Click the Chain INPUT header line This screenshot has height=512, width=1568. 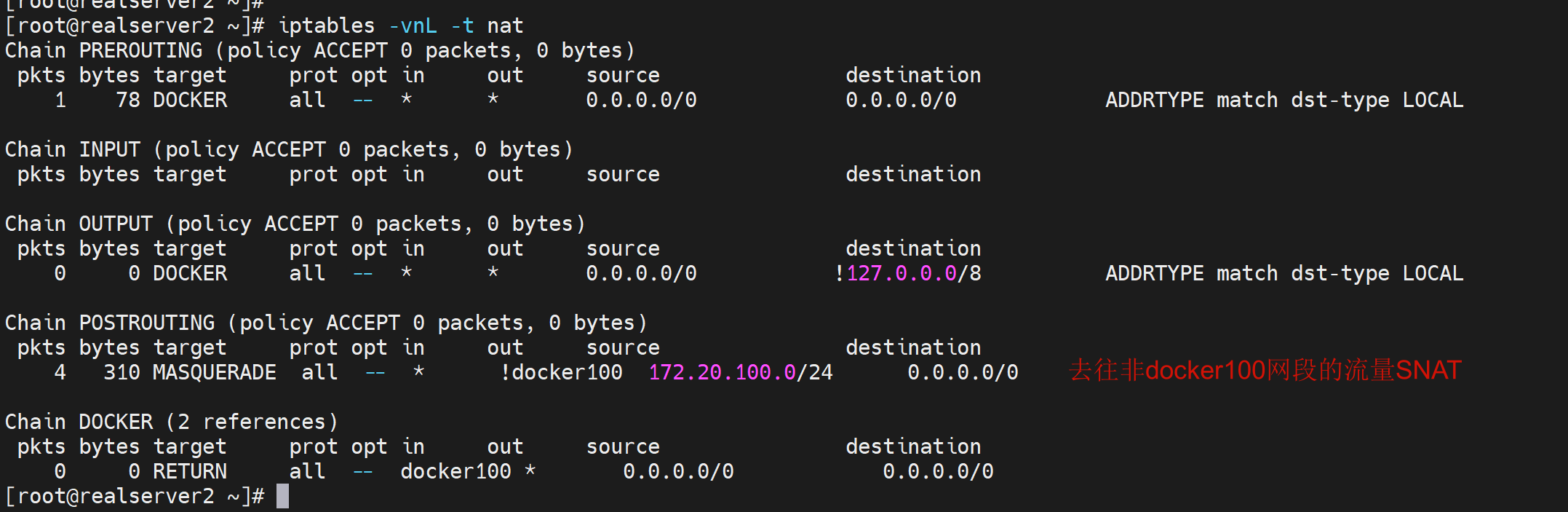pyautogui.click(x=289, y=150)
